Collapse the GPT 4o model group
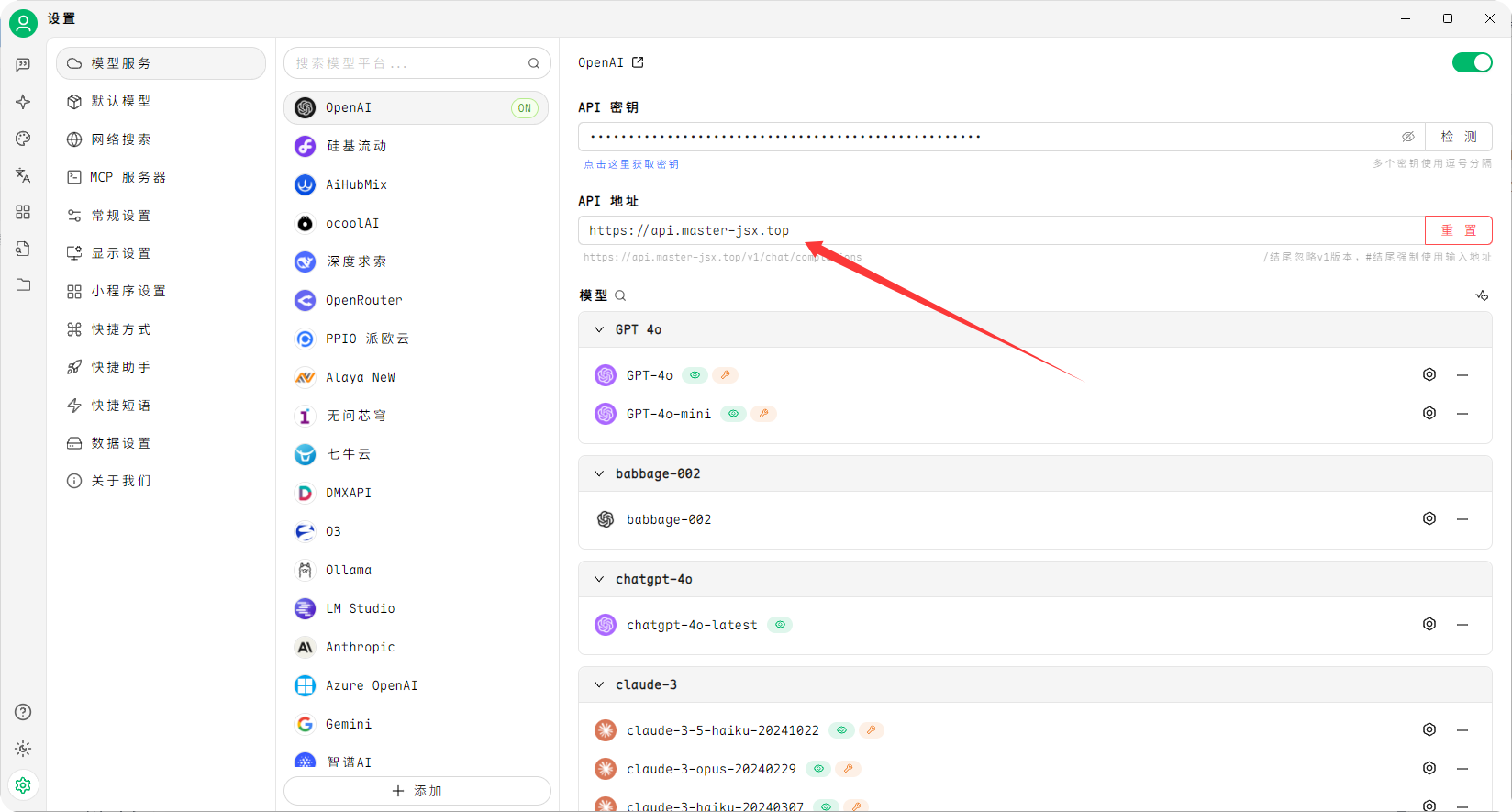Viewport: 1512px width, 812px height. click(599, 329)
